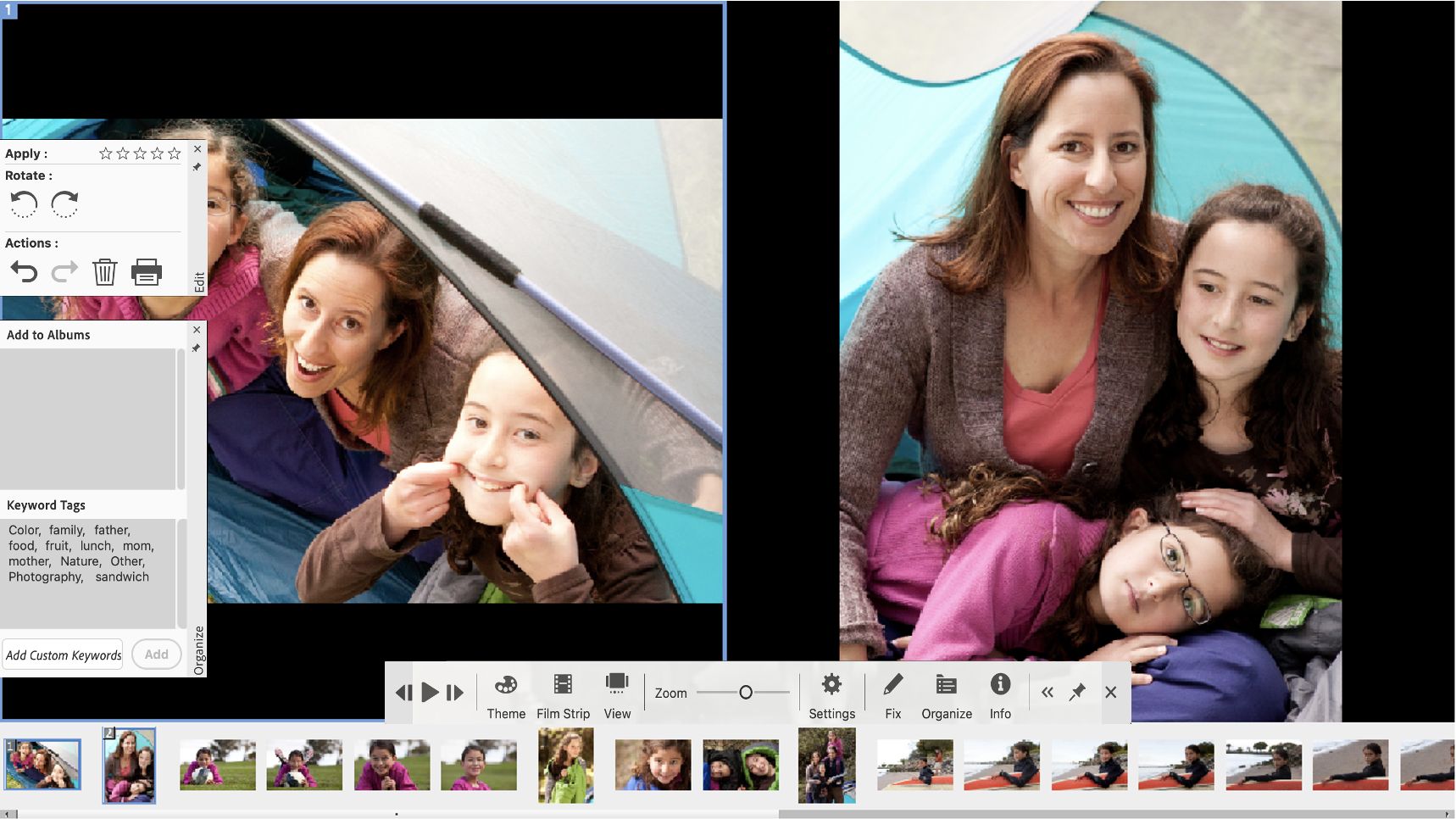Select close-up smiling girl thumbnail beside hooded kids

coord(653,765)
